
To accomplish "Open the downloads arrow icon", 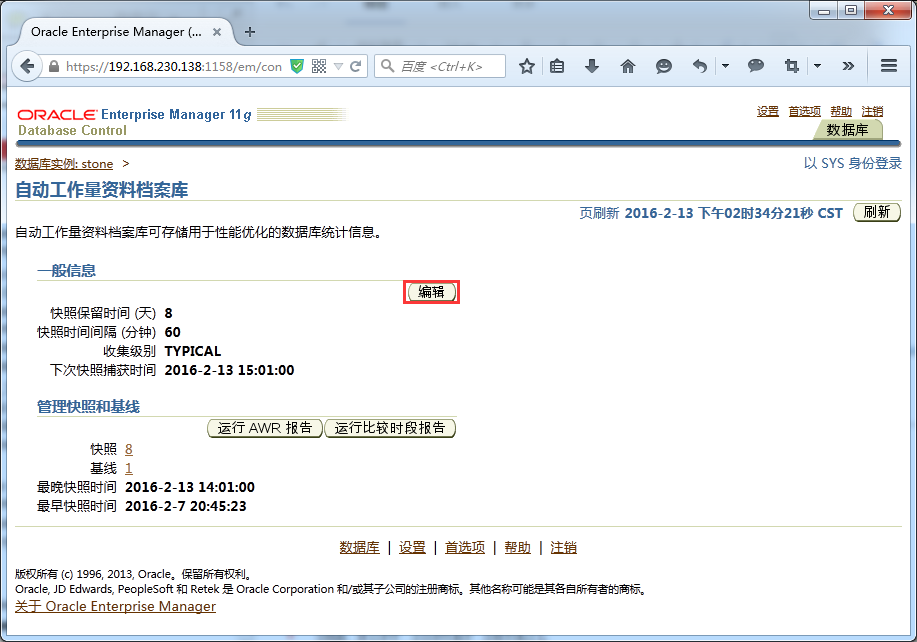I will [x=592, y=66].
